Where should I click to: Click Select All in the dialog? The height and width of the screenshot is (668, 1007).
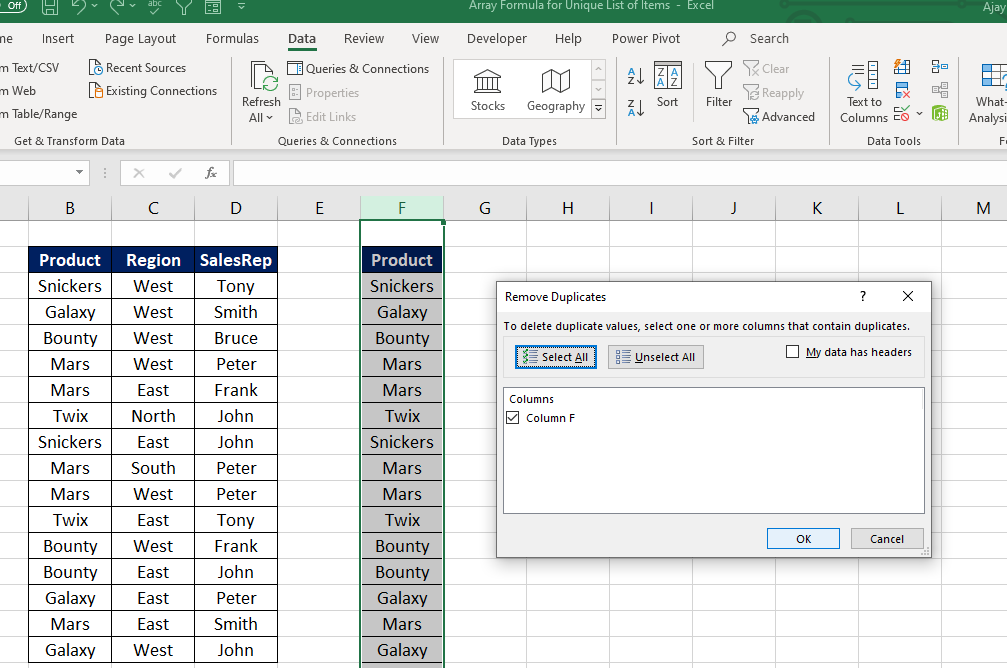pyautogui.click(x=556, y=357)
